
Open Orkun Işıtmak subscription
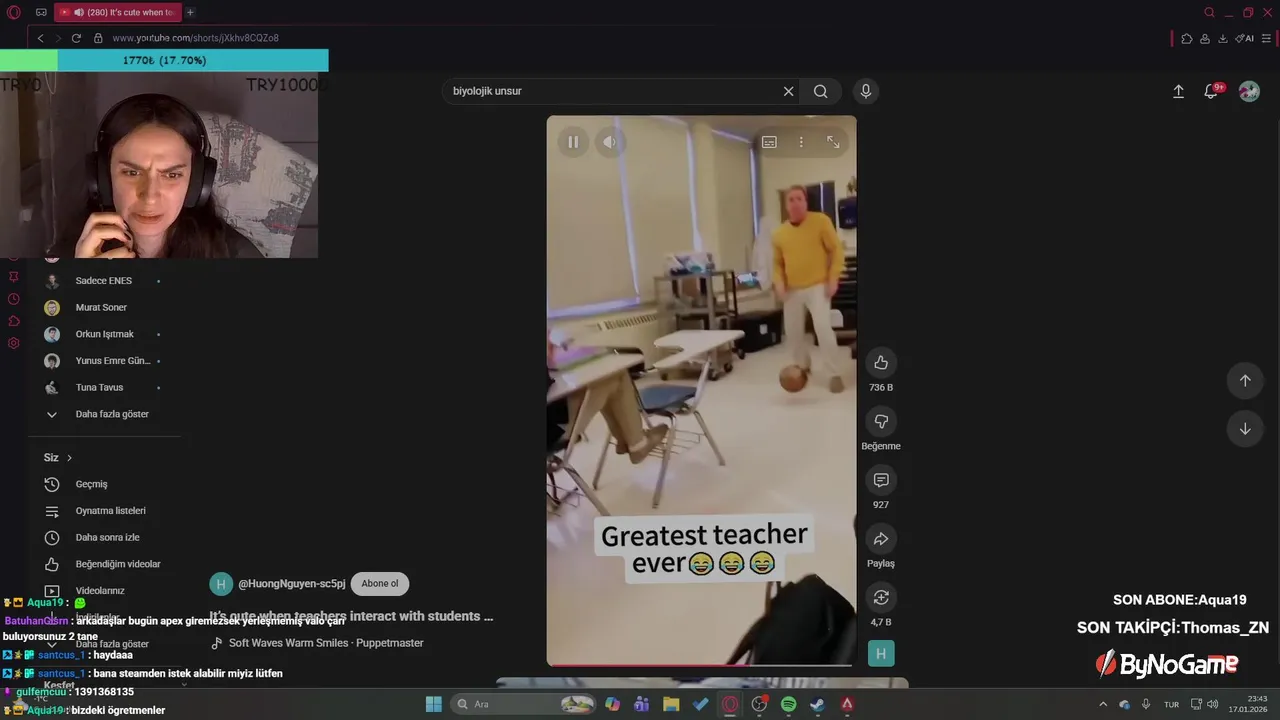coord(104,334)
